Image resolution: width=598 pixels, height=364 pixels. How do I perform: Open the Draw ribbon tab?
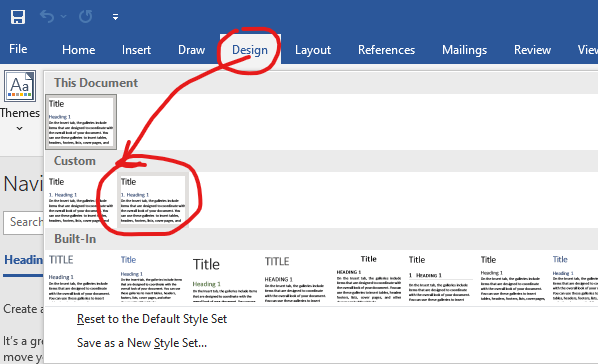191,50
